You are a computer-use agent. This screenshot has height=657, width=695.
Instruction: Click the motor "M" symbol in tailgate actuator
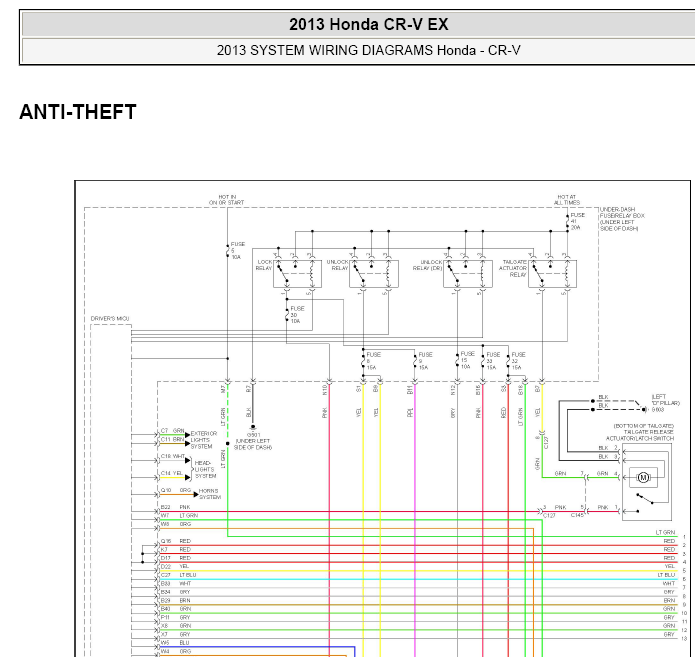643,477
